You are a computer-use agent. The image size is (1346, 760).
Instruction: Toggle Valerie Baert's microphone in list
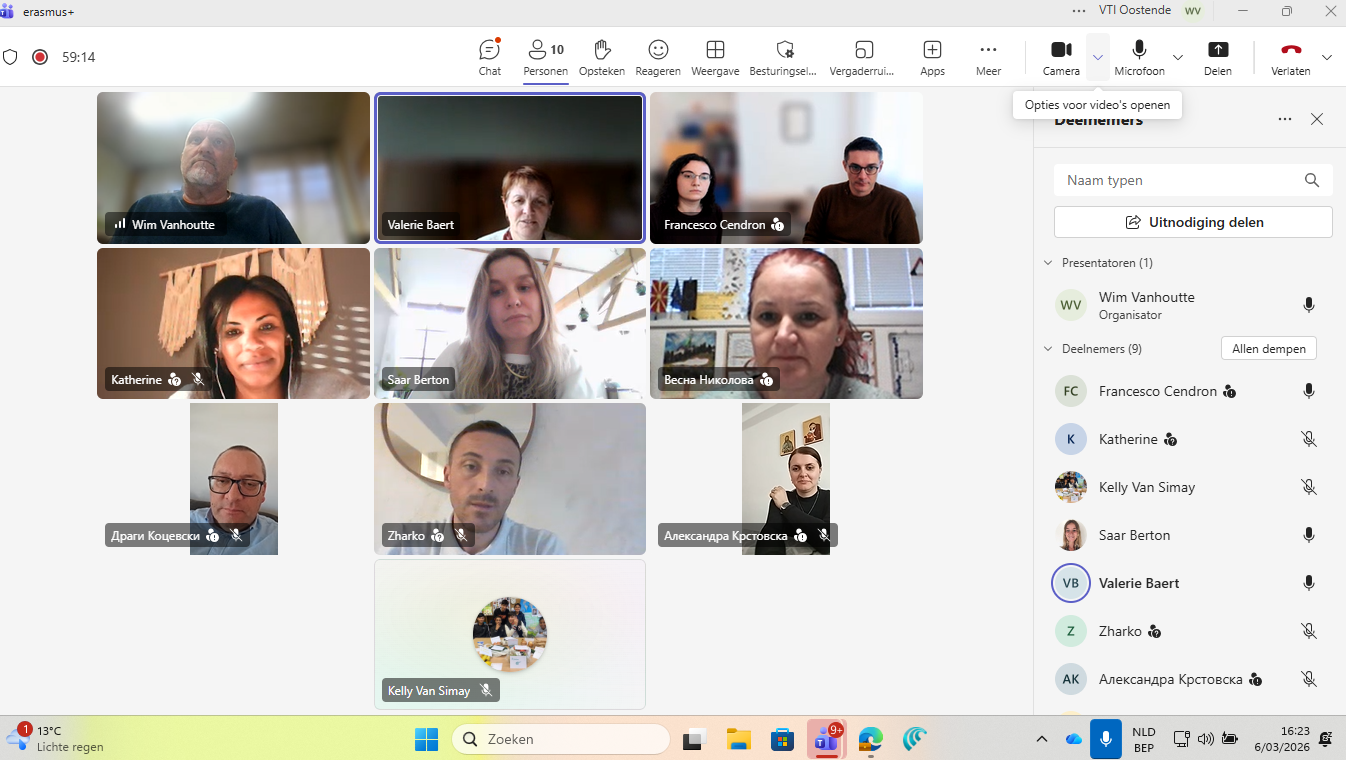[1308, 583]
